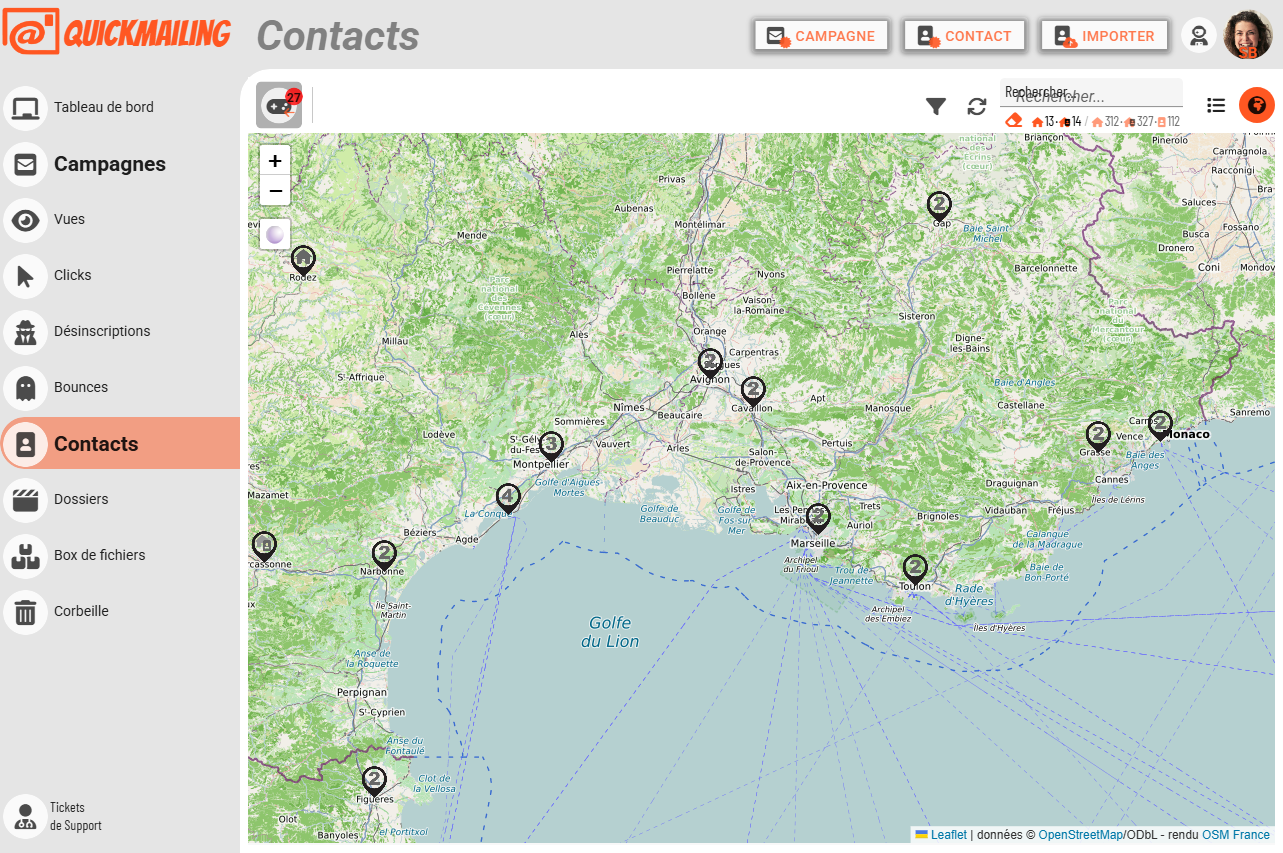
Task: Click the IMPORTER button
Action: click(x=1104, y=36)
